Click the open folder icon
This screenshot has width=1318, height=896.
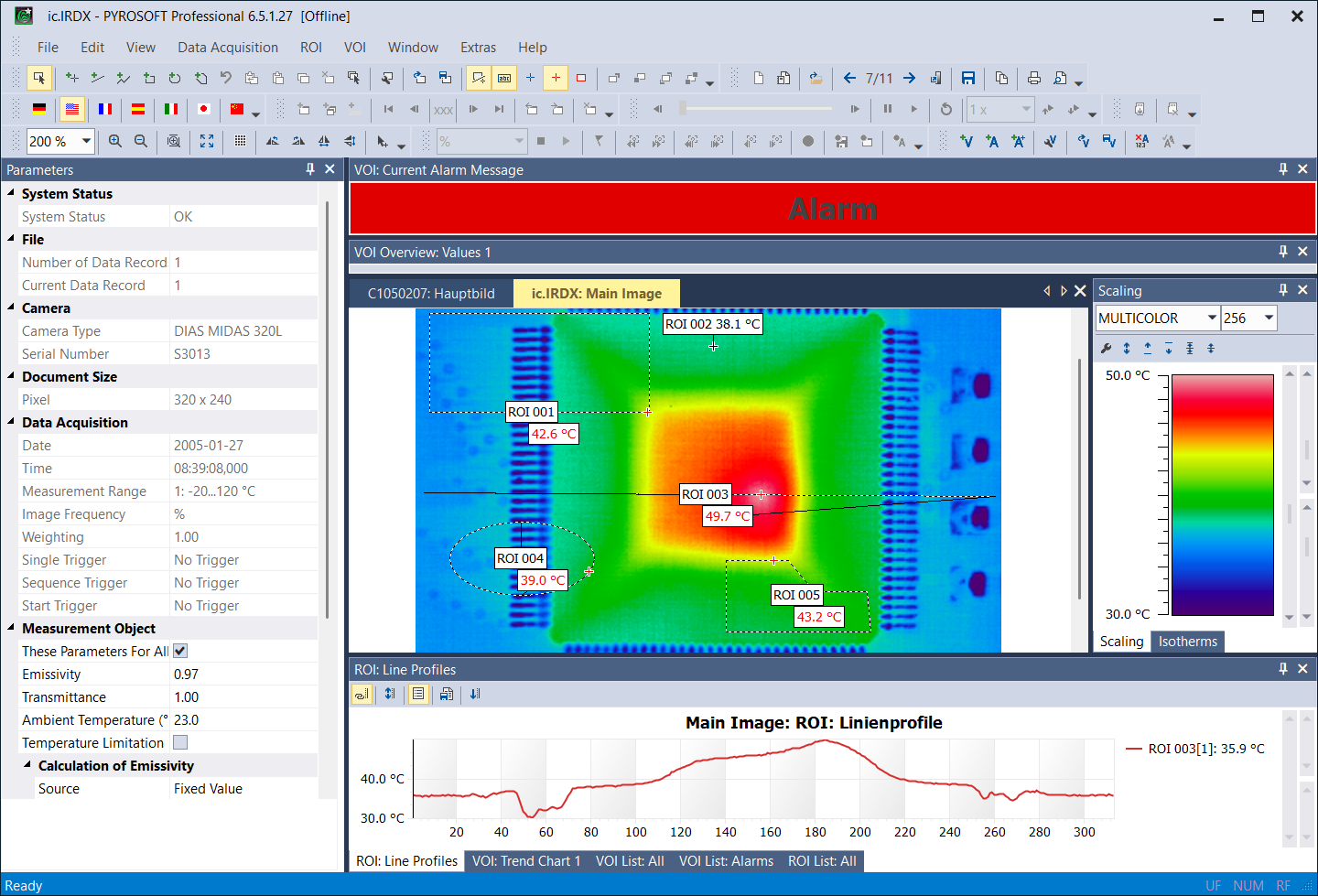tap(816, 78)
